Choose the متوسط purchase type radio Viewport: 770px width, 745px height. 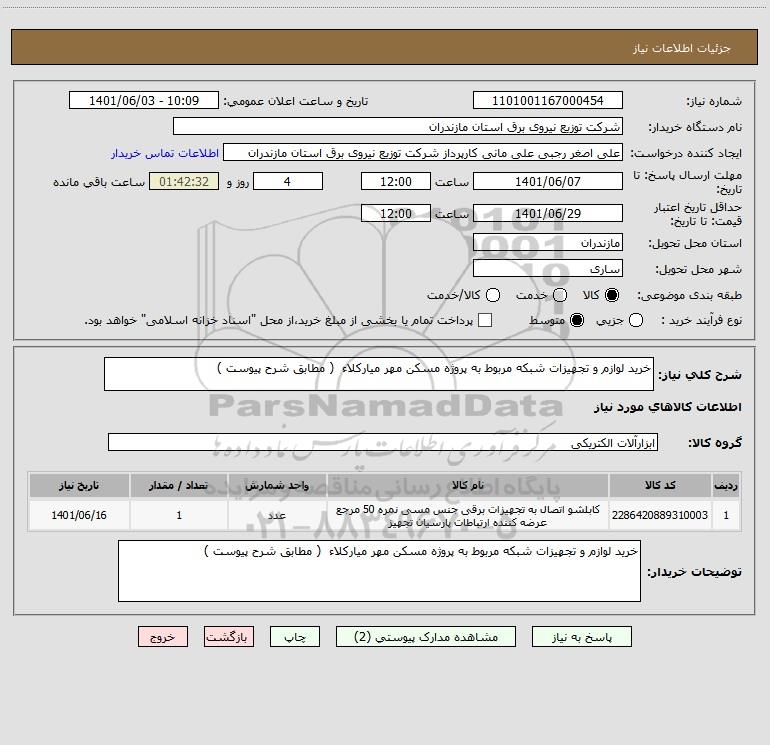coord(577,320)
